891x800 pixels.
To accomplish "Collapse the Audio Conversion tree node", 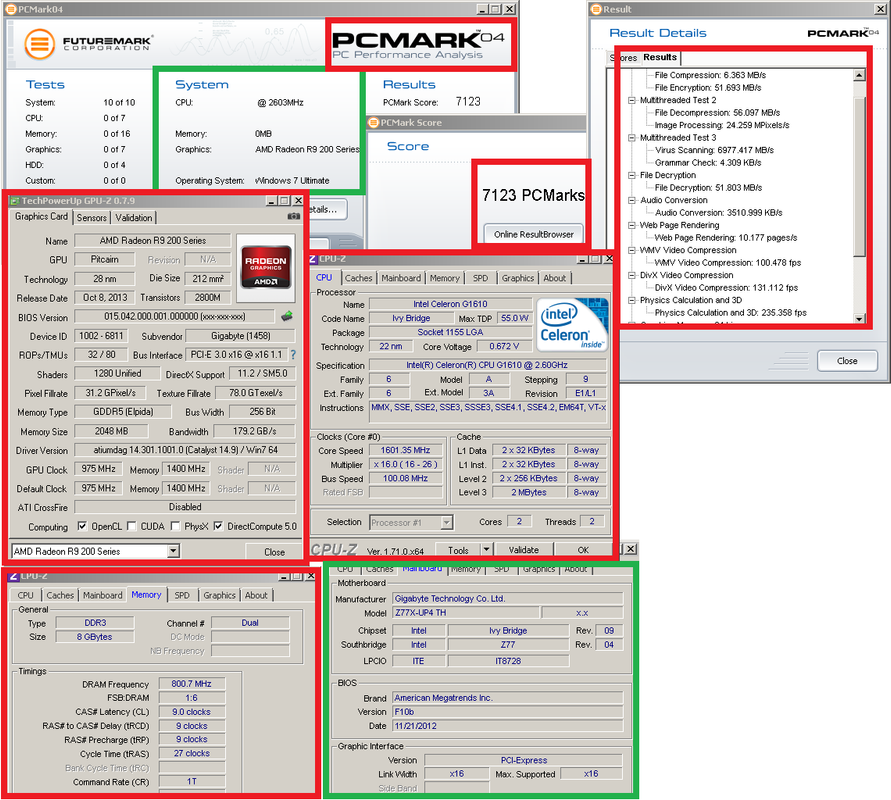I will click(631, 200).
